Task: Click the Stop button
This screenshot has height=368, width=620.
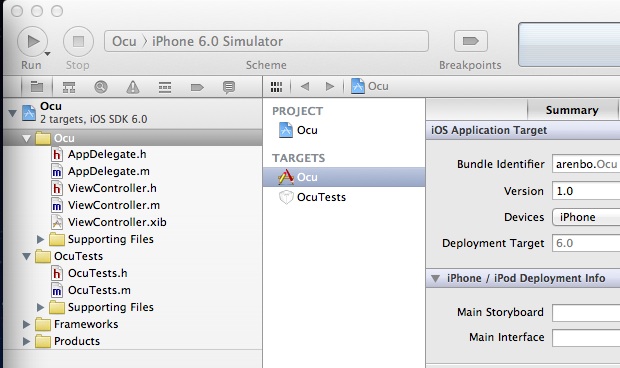Action: (x=78, y=41)
